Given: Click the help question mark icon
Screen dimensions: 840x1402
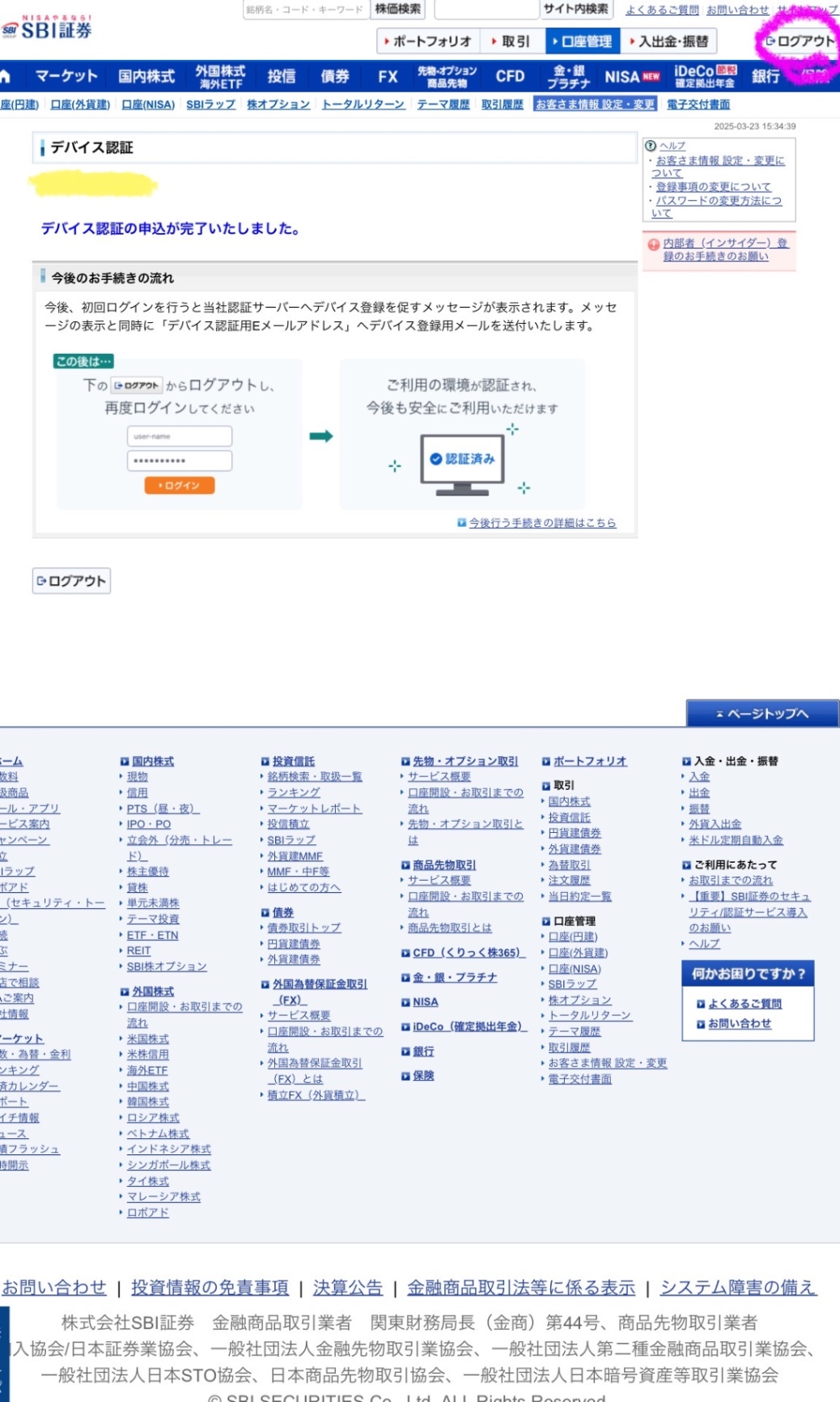Looking at the screenshot, I should click(650, 146).
